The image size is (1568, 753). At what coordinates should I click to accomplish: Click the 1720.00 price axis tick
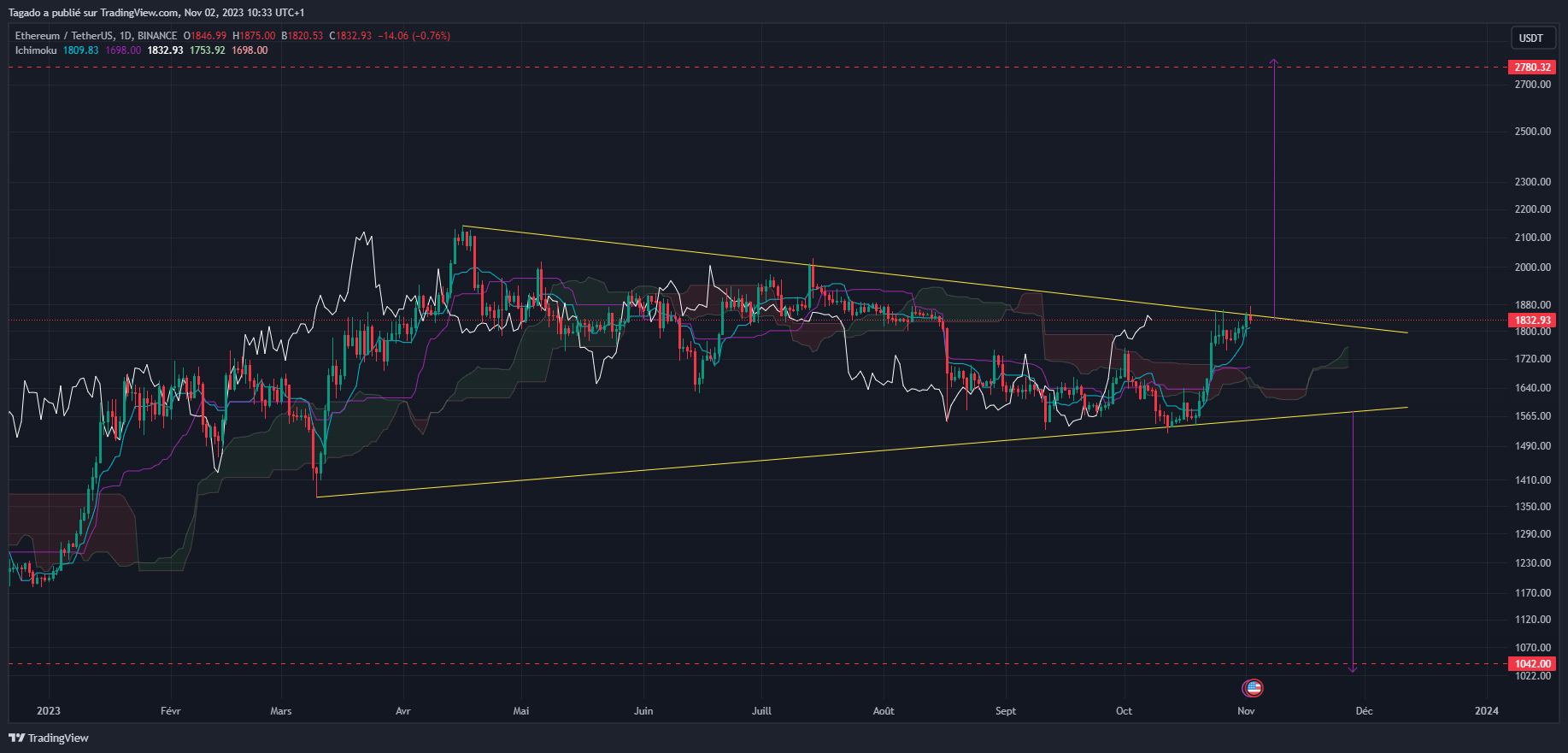click(x=1533, y=359)
